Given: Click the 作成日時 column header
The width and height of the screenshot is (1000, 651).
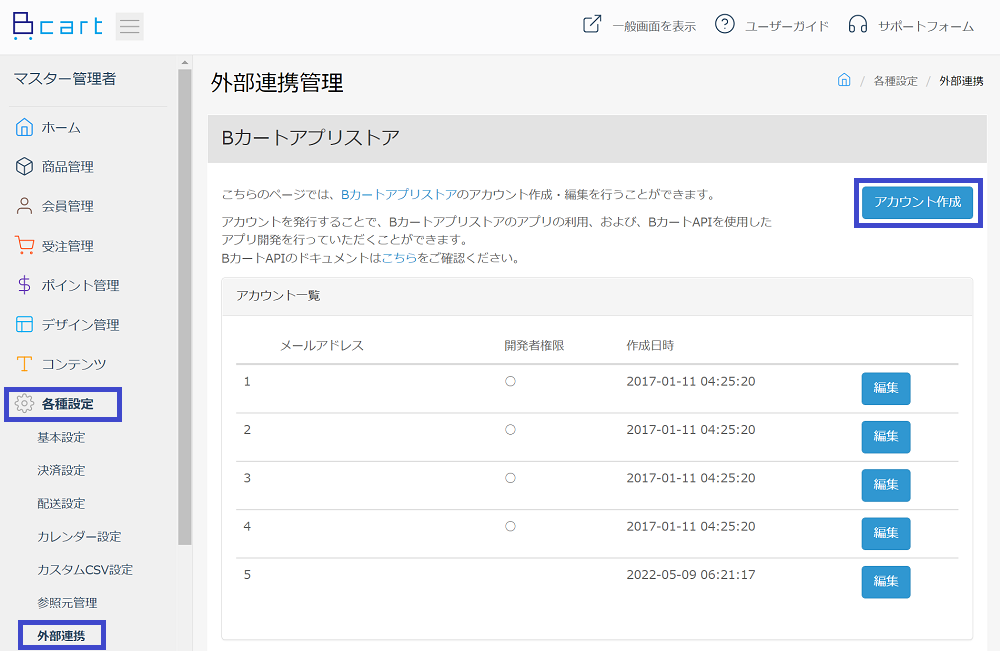Looking at the screenshot, I should coord(650,346).
